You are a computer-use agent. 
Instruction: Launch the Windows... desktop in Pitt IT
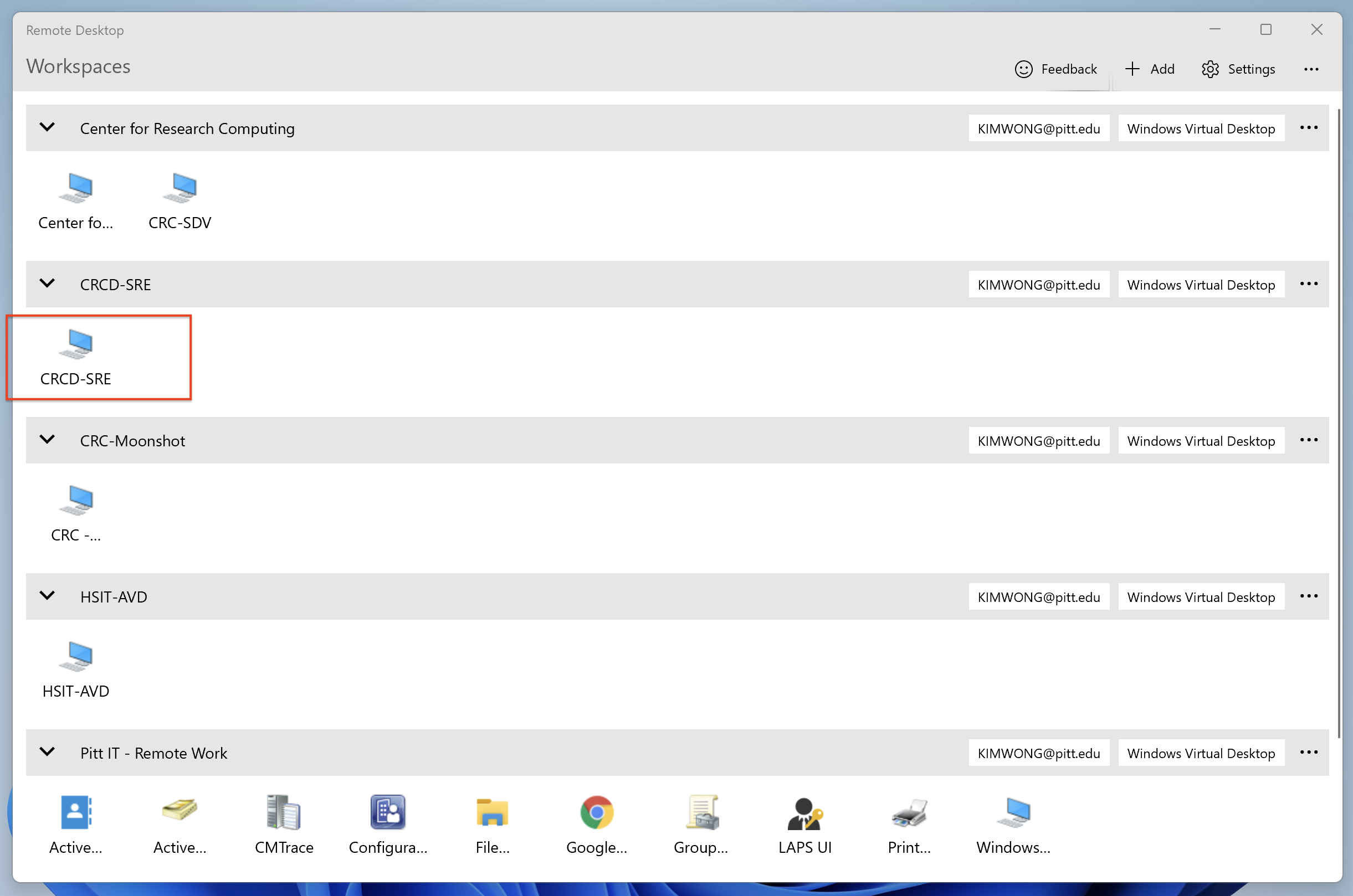click(1013, 826)
